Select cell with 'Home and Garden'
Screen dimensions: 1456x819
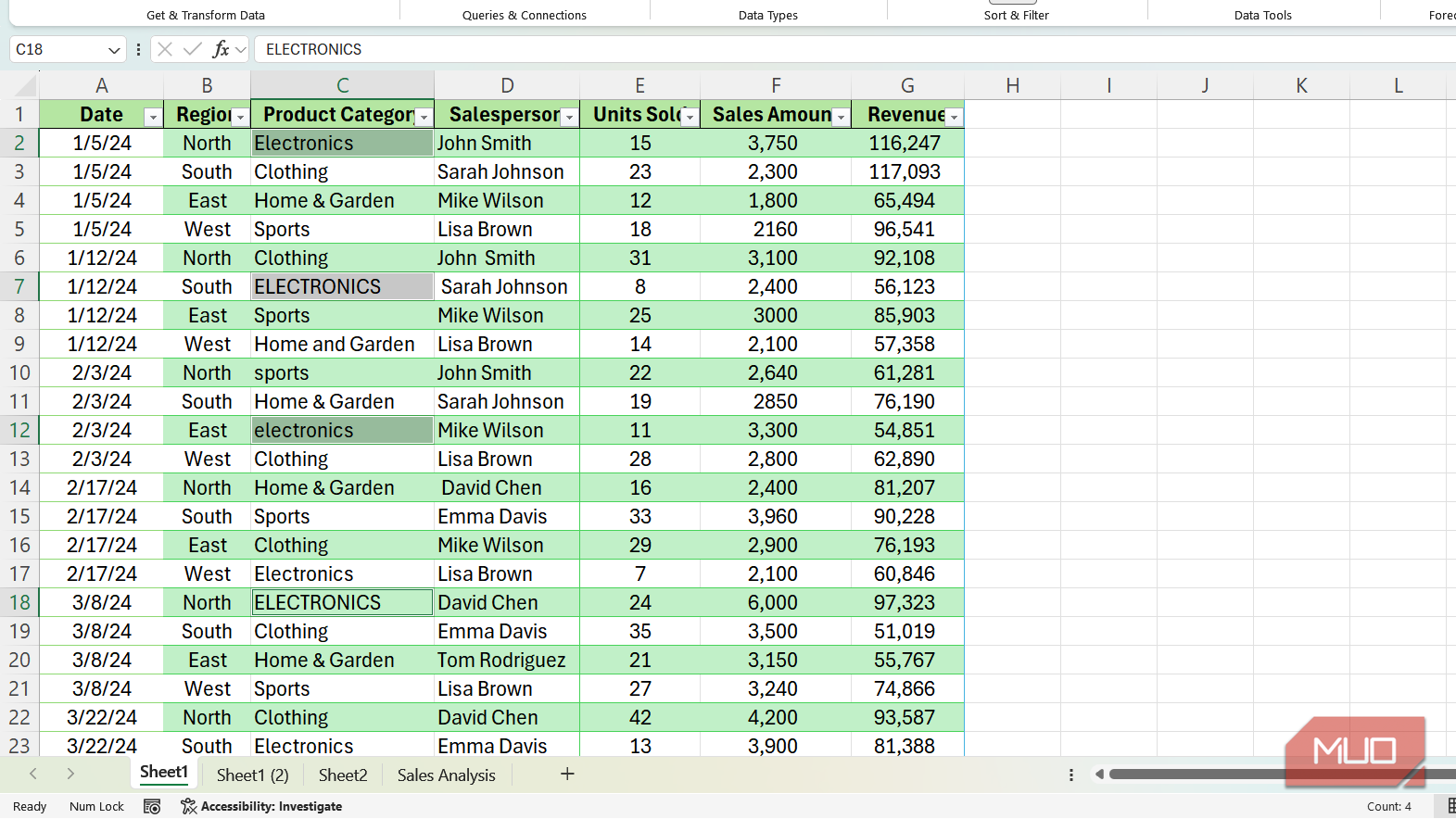pos(342,344)
